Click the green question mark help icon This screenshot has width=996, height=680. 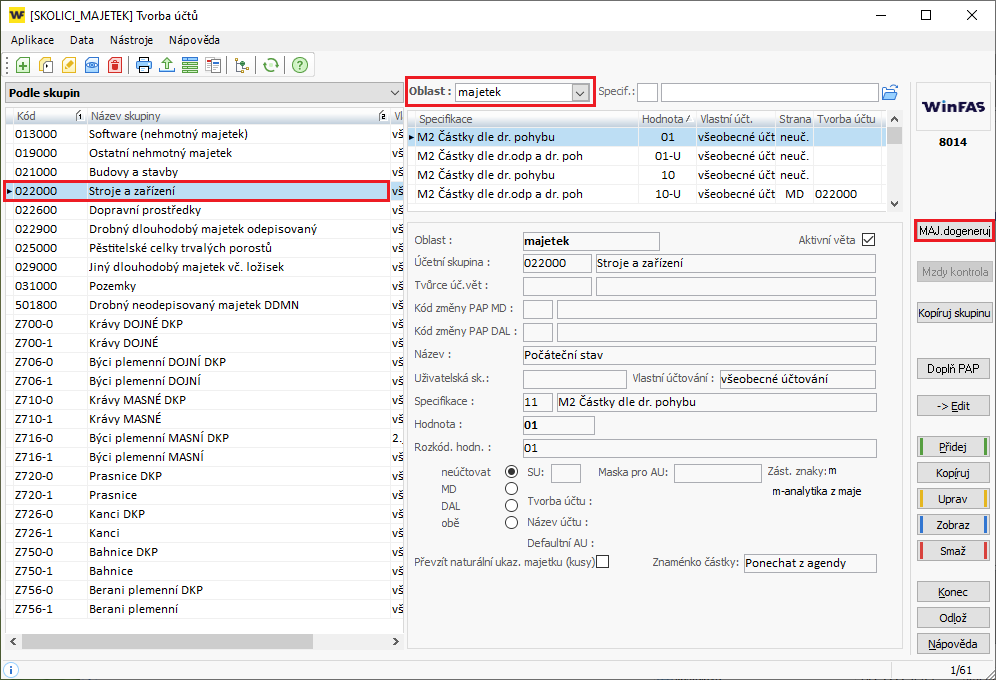[x=300, y=65]
